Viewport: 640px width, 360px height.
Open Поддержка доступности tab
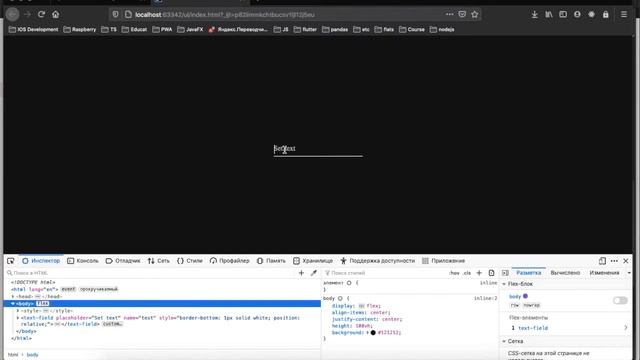pyautogui.click(x=378, y=261)
